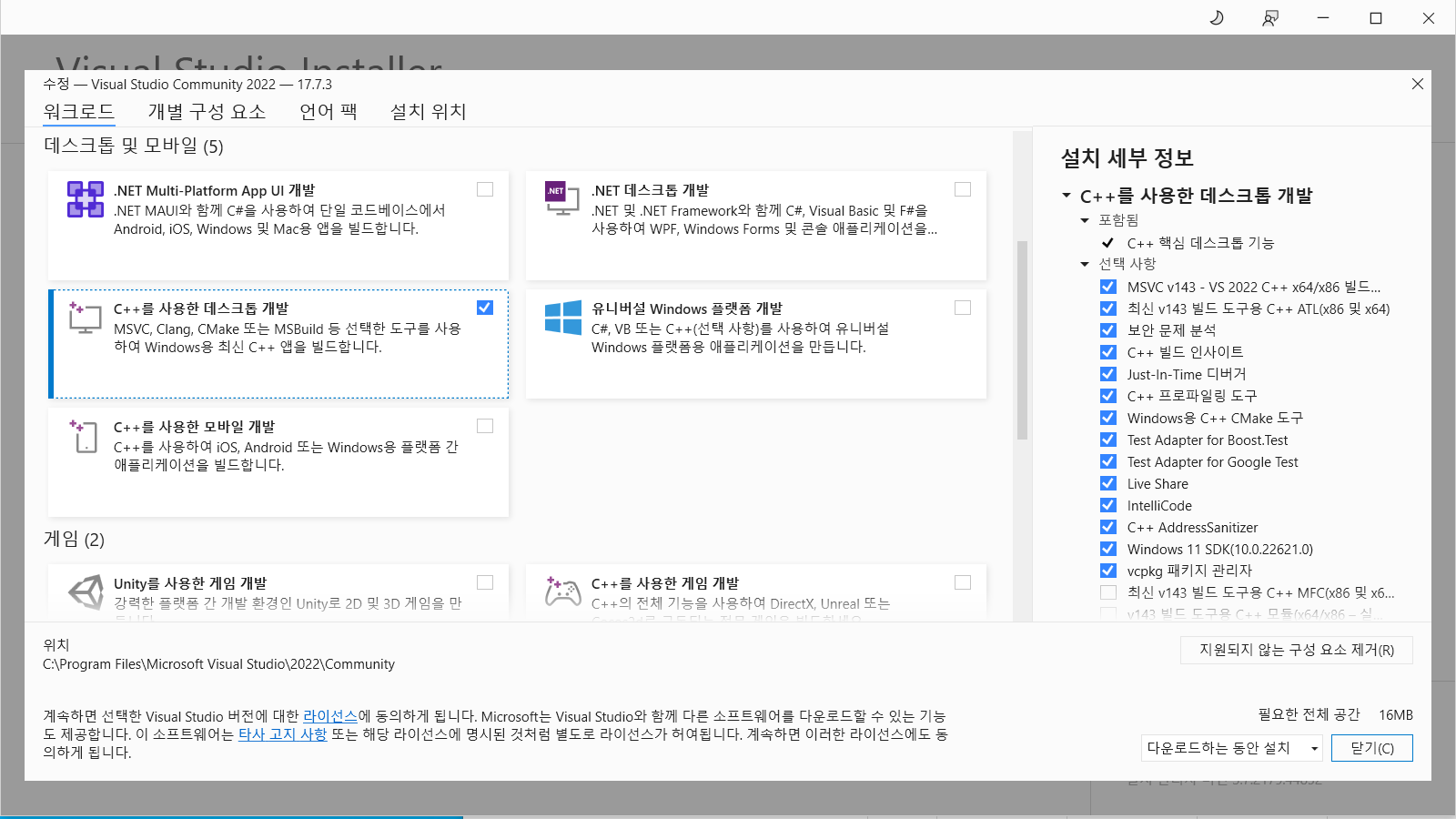Image resolution: width=1456 pixels, height=819 pixels.
Task: Click 지원되지 않는 구성 요소 제거(R) button
Action: coord(1297,650)
